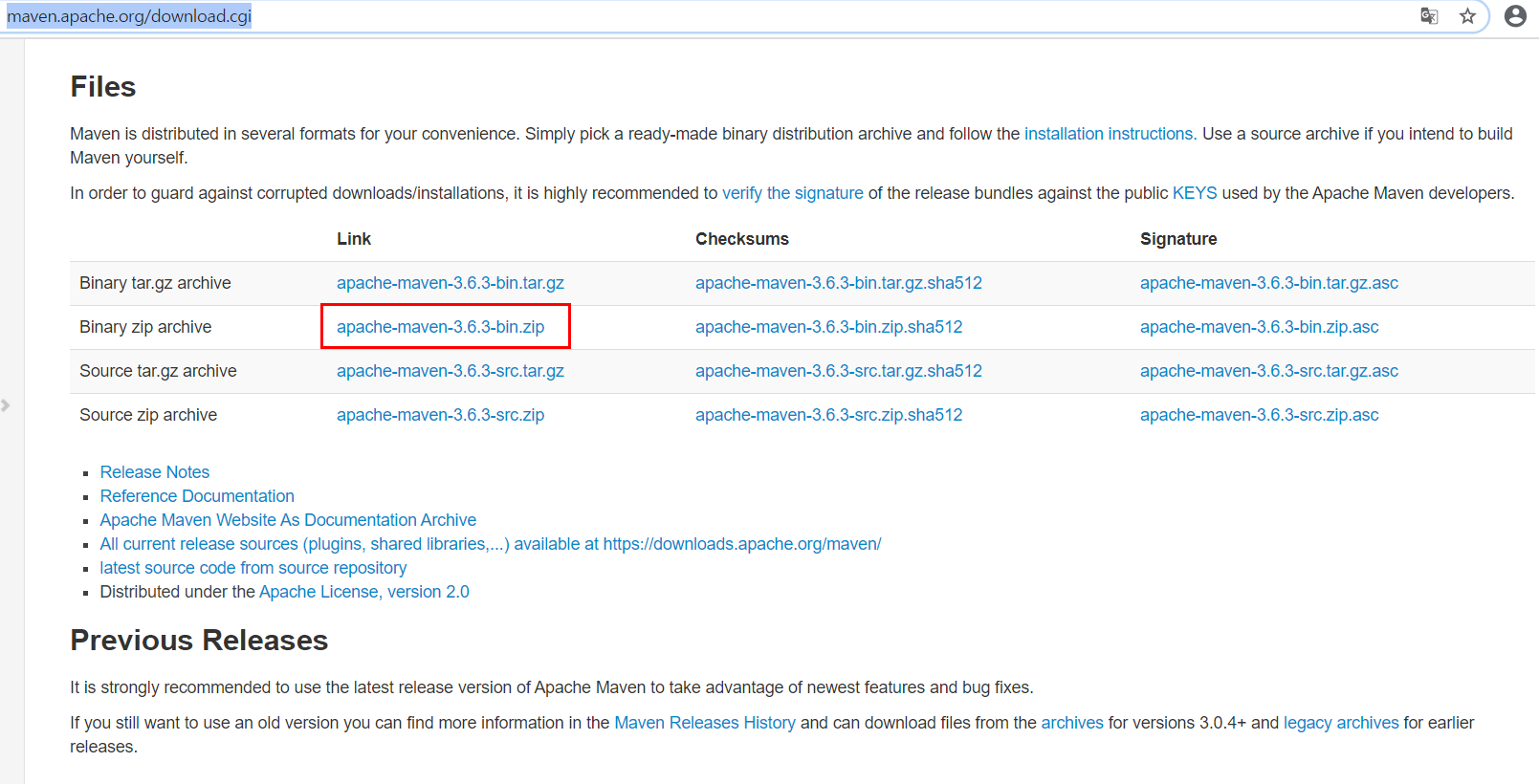
Task: Click the Link column header
Action: (x=354, y=239)
